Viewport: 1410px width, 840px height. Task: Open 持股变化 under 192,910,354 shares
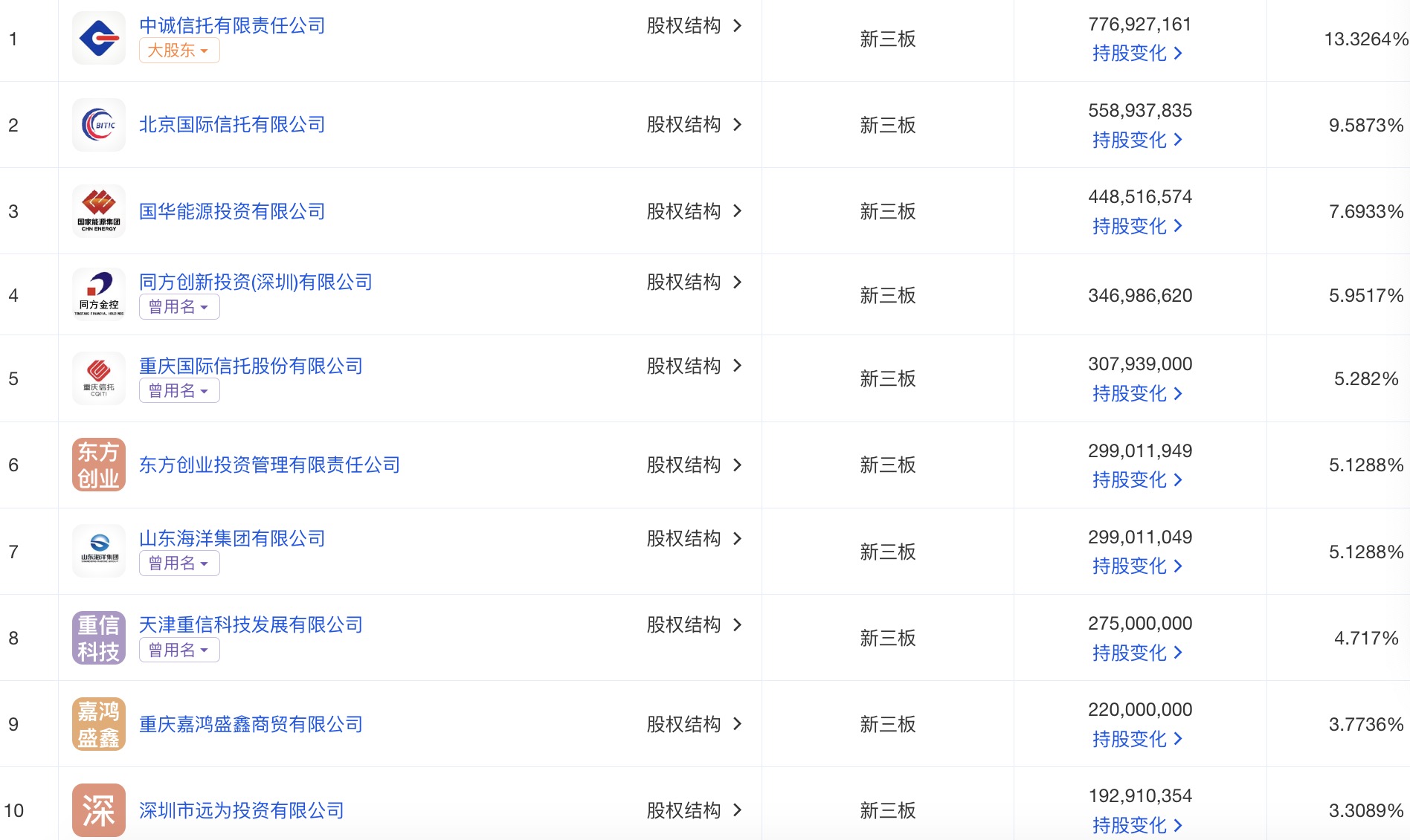tap(1137, 825)
